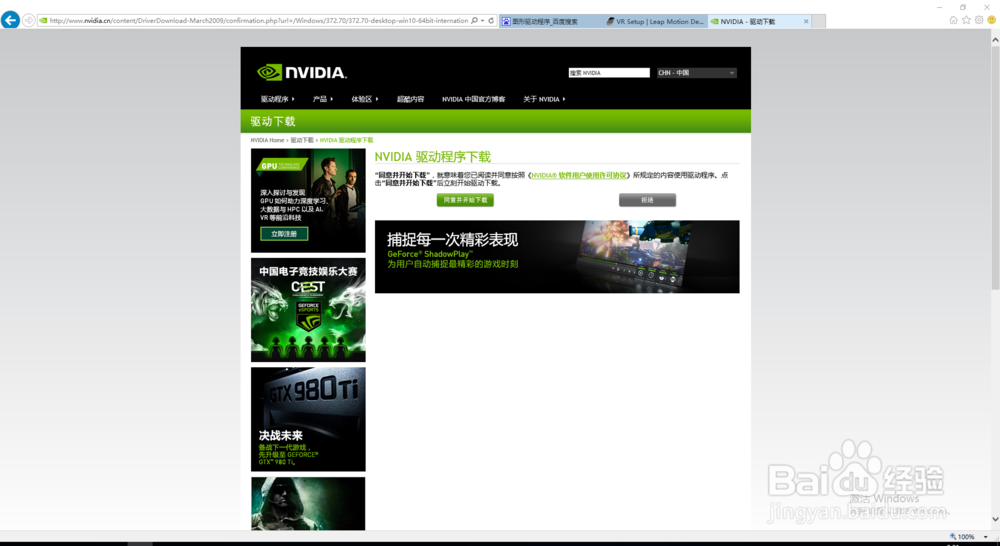Open the GTX 980 Ti 决战未来 banner

[x=308, y=419]
